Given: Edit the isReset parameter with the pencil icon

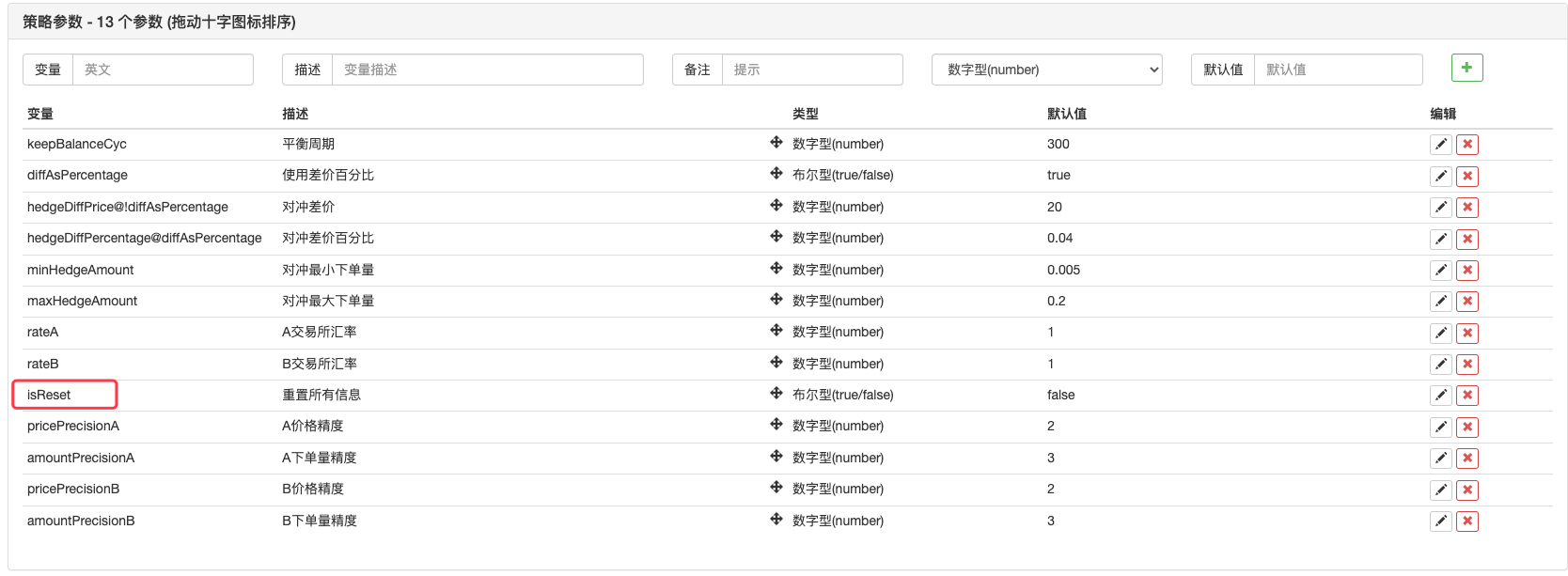Looking at the screenshot, I should pyautogui.click(x=1440, y=396).
